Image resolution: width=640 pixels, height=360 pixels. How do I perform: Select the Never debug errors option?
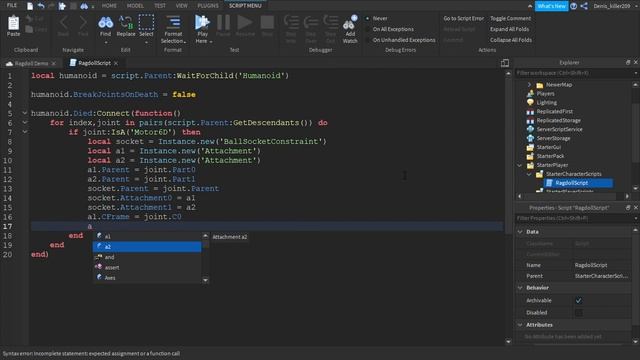[x=367, y=18]
